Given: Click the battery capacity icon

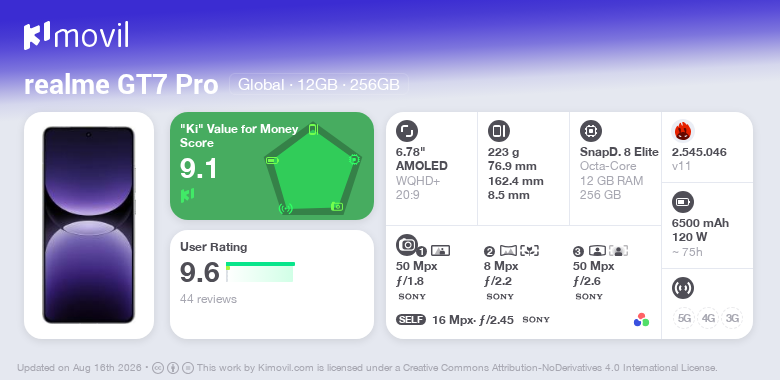Looking at the screenshot, I should pyautogui.click(x=683, y=202).
